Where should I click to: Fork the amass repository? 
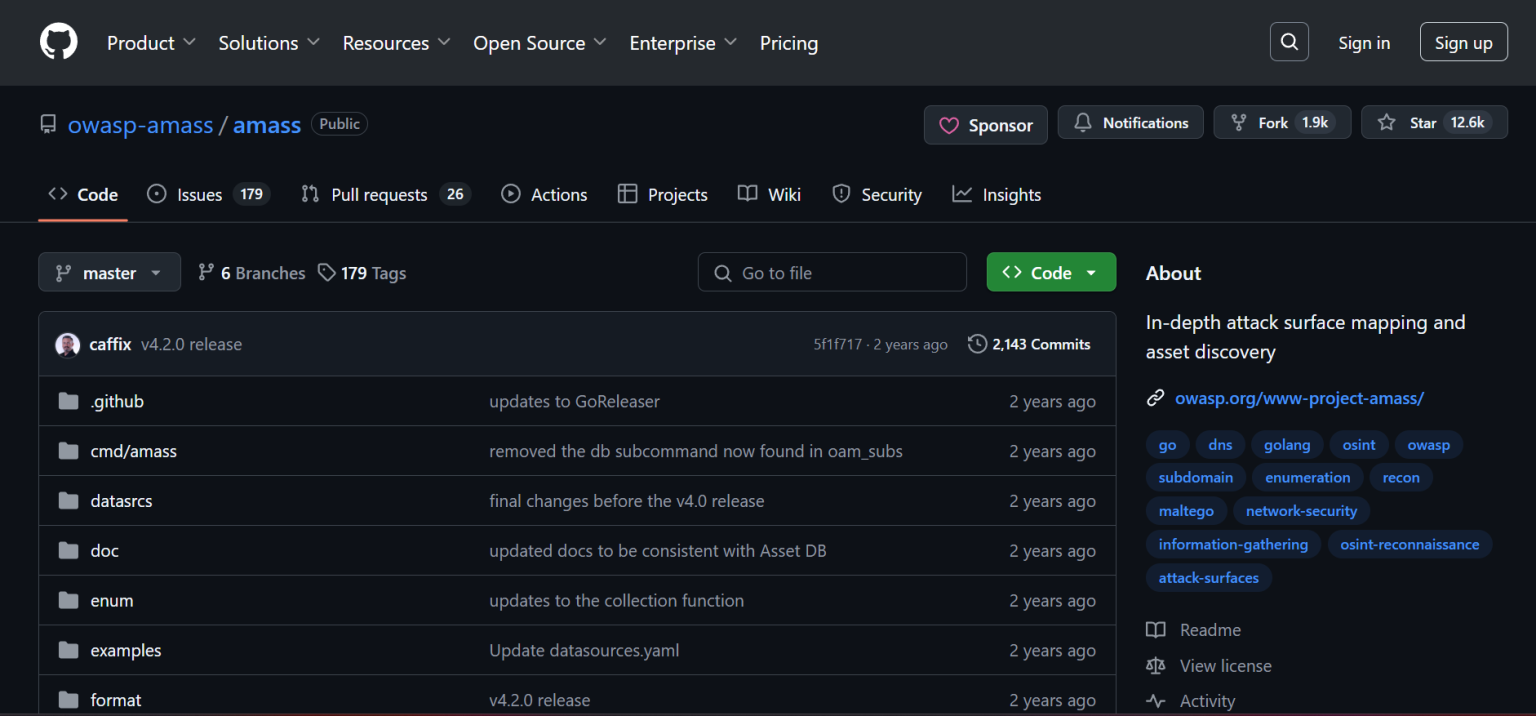coord(1281,122)
